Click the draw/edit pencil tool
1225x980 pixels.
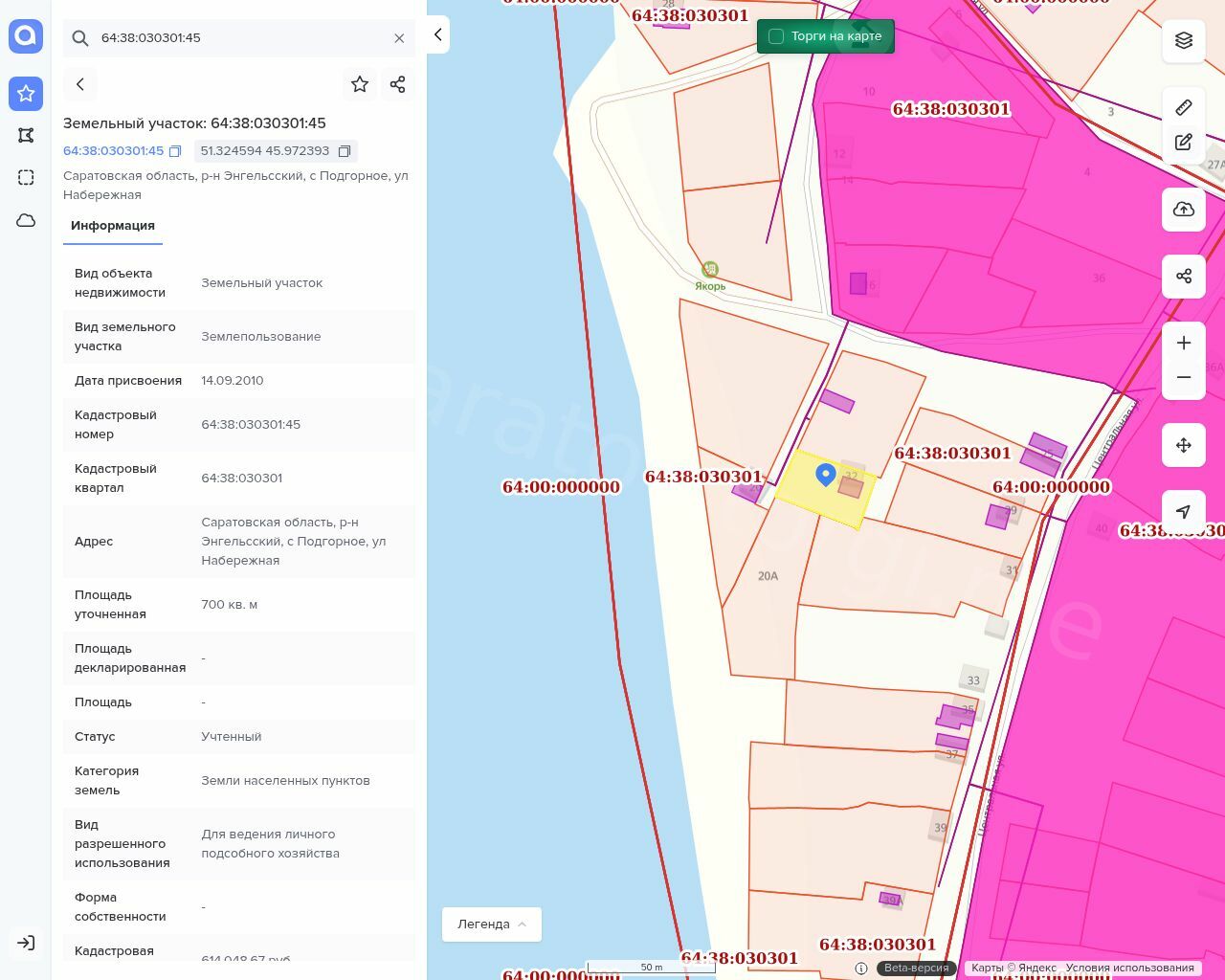[x=1184, y=142]
